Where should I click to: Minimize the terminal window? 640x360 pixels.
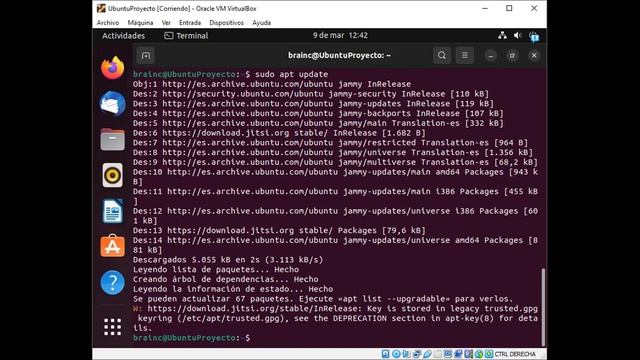pos(491,56)
